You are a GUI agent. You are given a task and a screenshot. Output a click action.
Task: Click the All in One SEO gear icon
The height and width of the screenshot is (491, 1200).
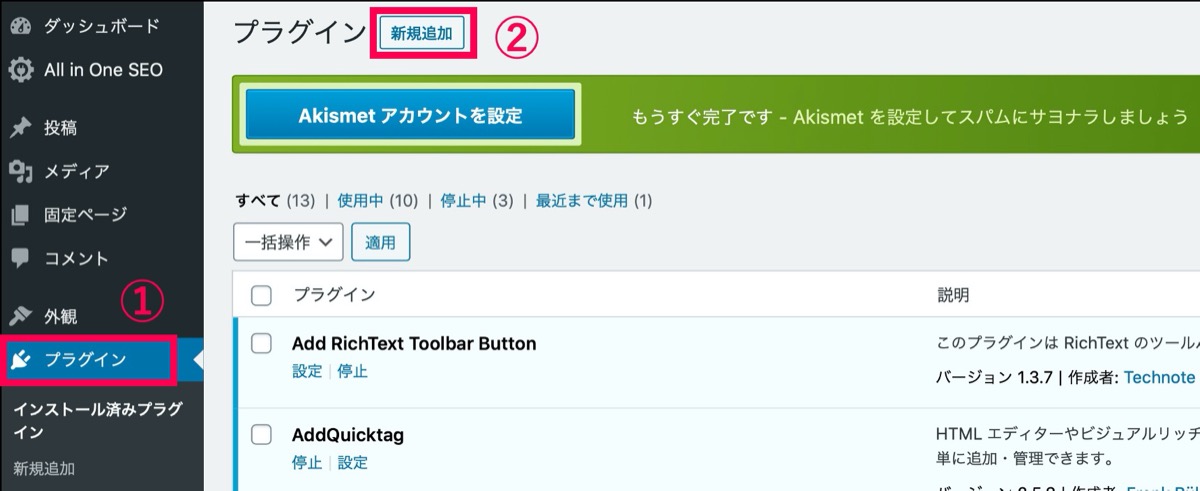pyautogui.click(x=20, y=70)
